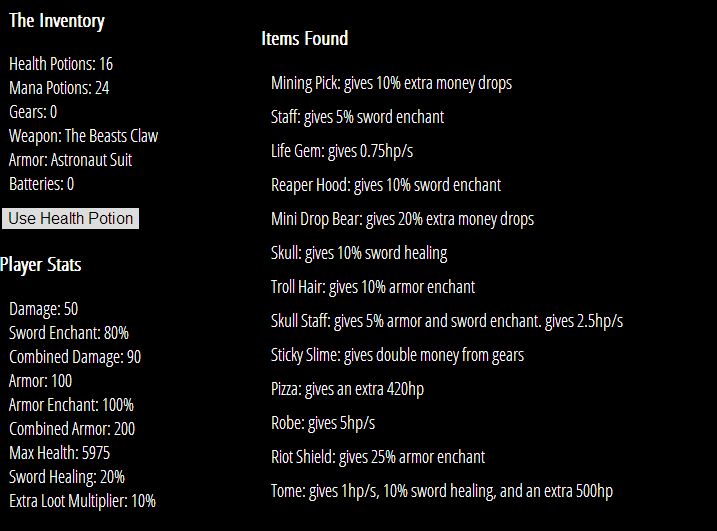This screenshot has height=531, width=717.
Task: Click the Armor: Astronaut Suit entry
Action: tap(70, 160)
